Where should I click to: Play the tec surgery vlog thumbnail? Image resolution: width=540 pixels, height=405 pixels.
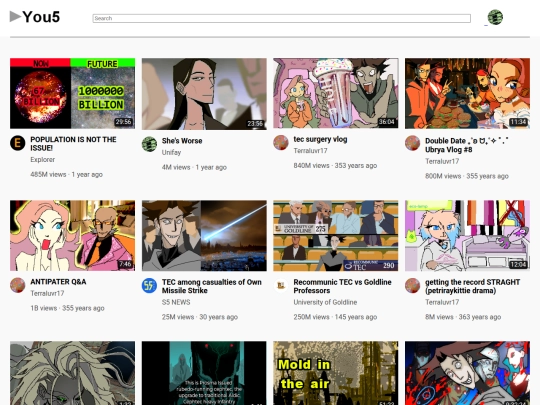click(x=336, y=93)
